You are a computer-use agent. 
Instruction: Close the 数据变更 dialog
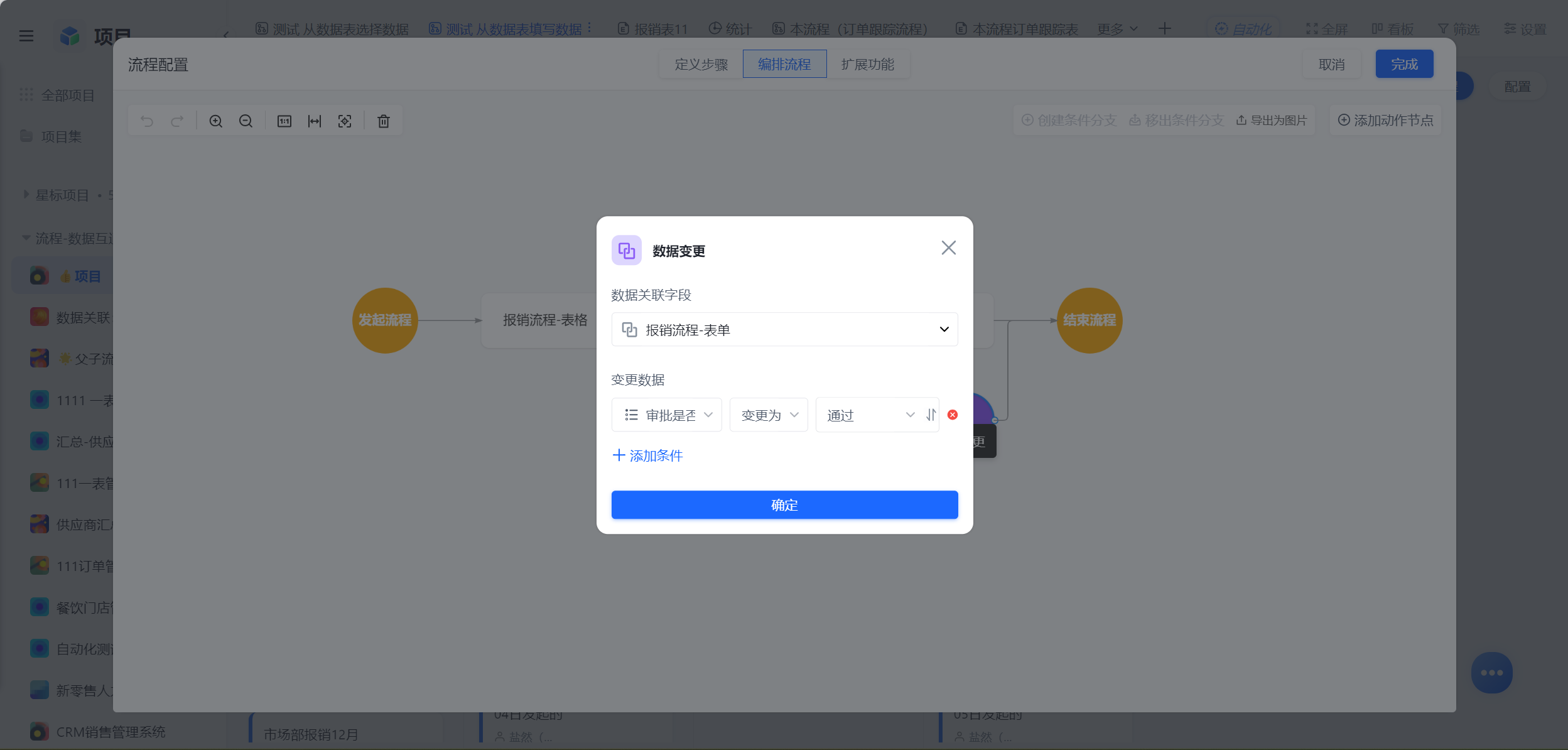pyautogui.click(x=948, y=247)
